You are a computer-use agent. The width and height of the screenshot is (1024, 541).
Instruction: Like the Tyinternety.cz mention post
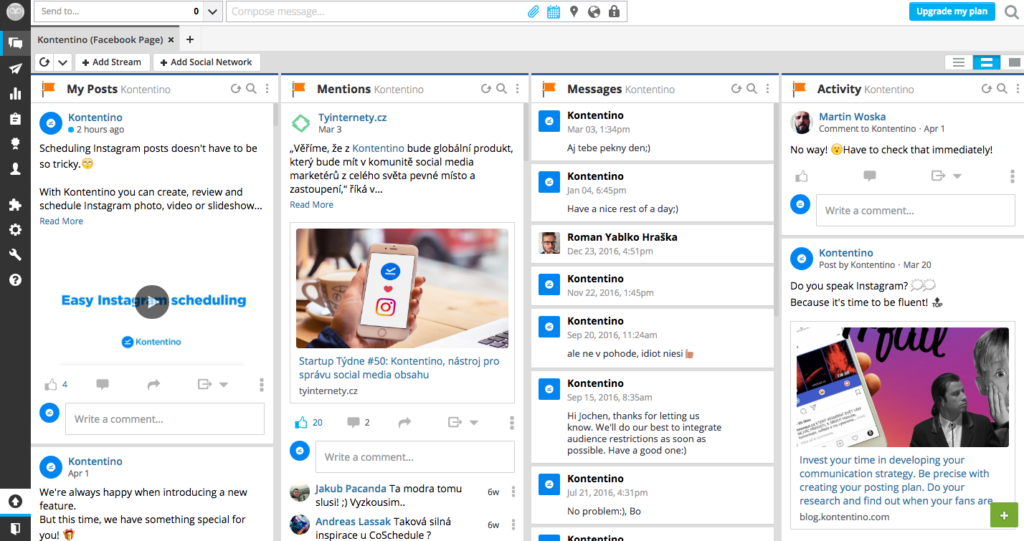click(301, 422)
